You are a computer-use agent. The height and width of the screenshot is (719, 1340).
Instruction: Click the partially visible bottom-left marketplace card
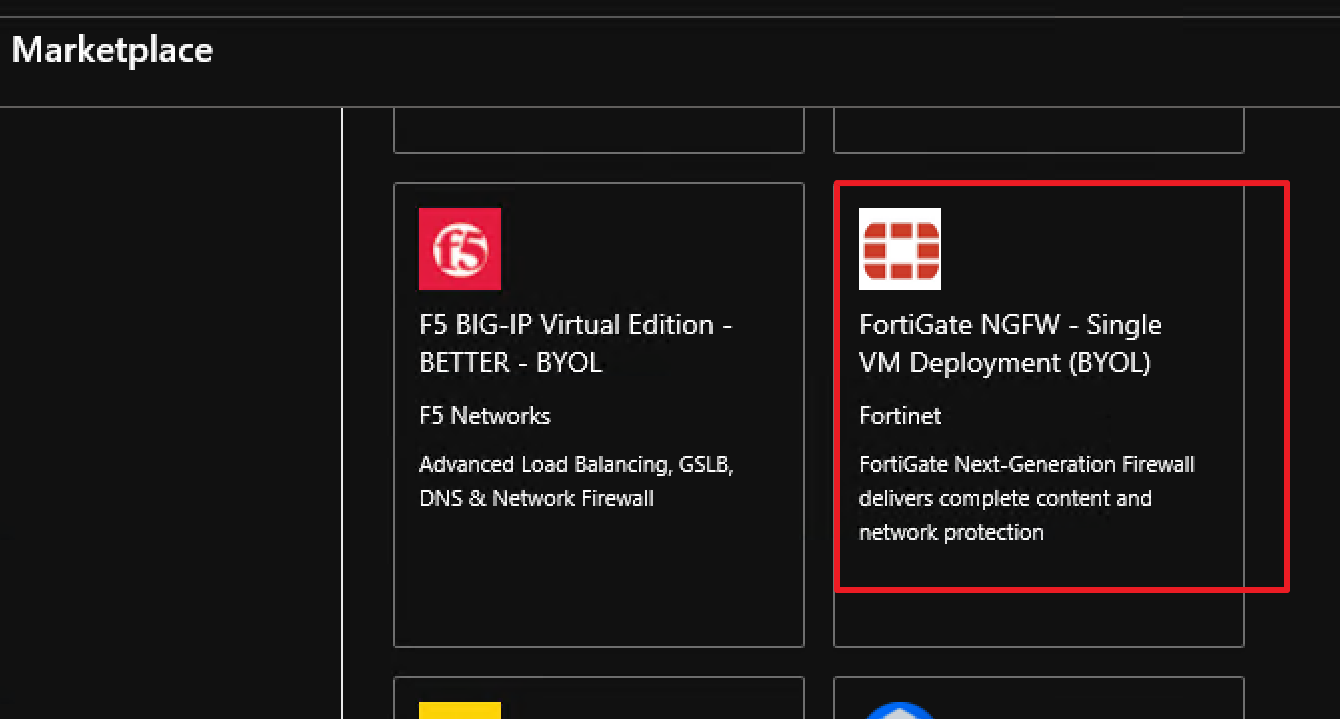pos(599,700)
